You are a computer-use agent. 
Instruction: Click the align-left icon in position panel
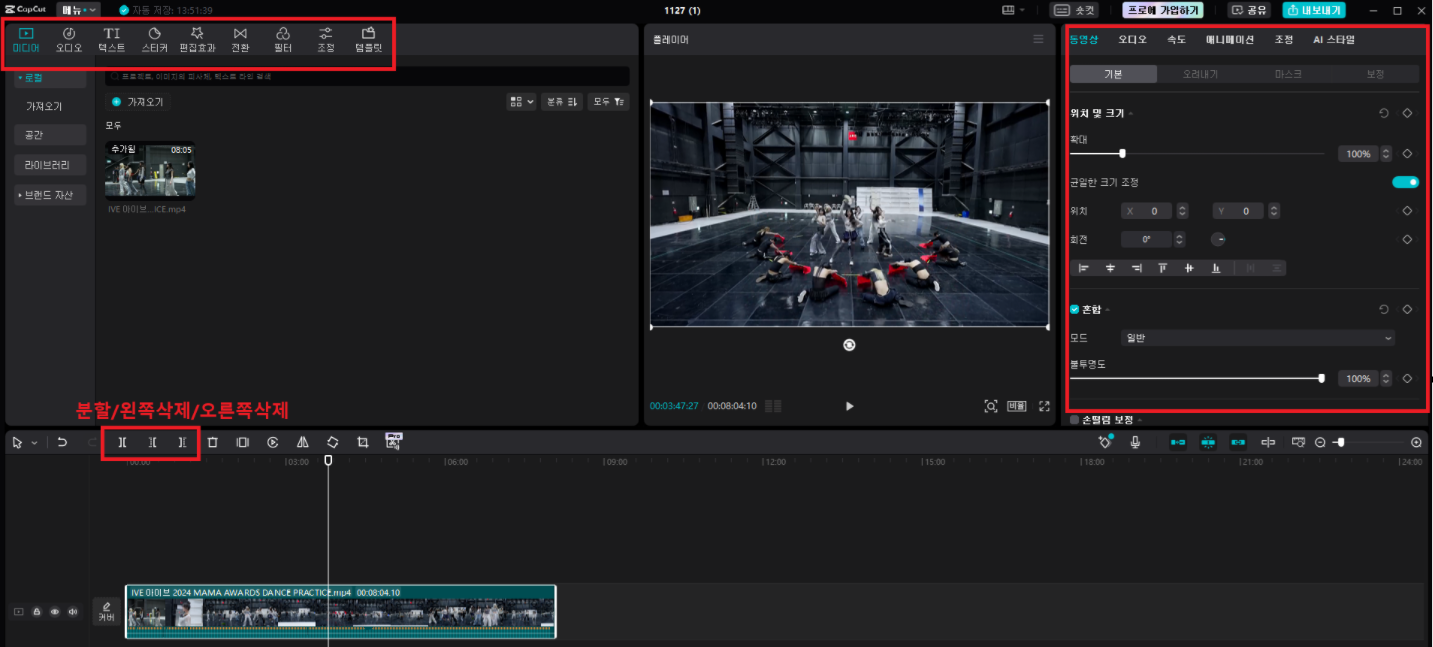[1083, 267]
